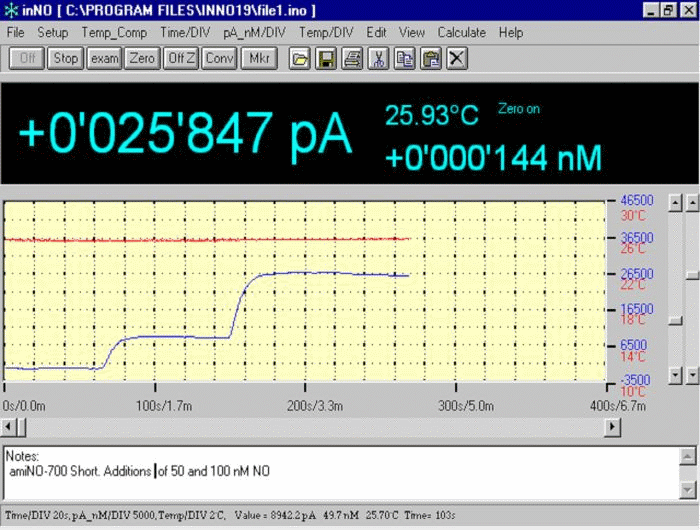This screenshot has width=700, height=530.
Task: Click the Open file folder icon
Action: click(x=300, y=58)
